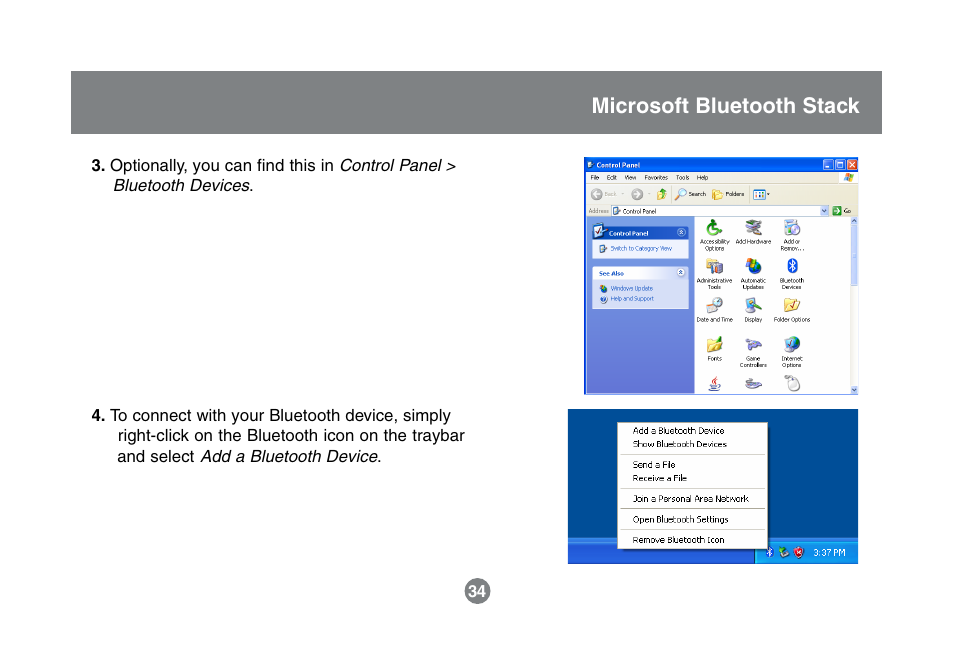This screenshot has width=954, height=664.
Task: Open the Mouse icon in Control Panel
Action: 792,383
